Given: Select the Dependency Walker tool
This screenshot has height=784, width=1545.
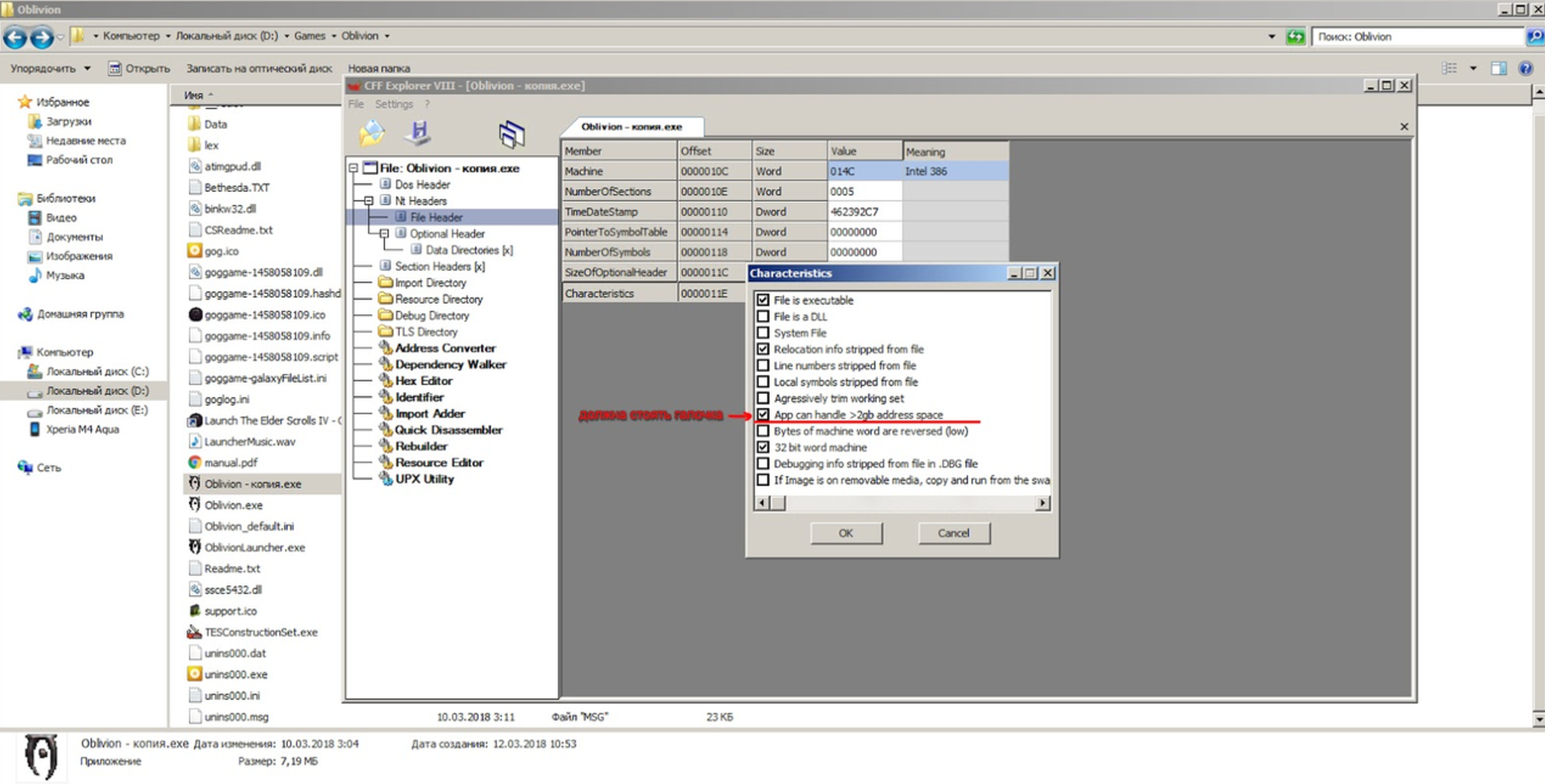Looking at the screenshot, I should coord(451,364).
